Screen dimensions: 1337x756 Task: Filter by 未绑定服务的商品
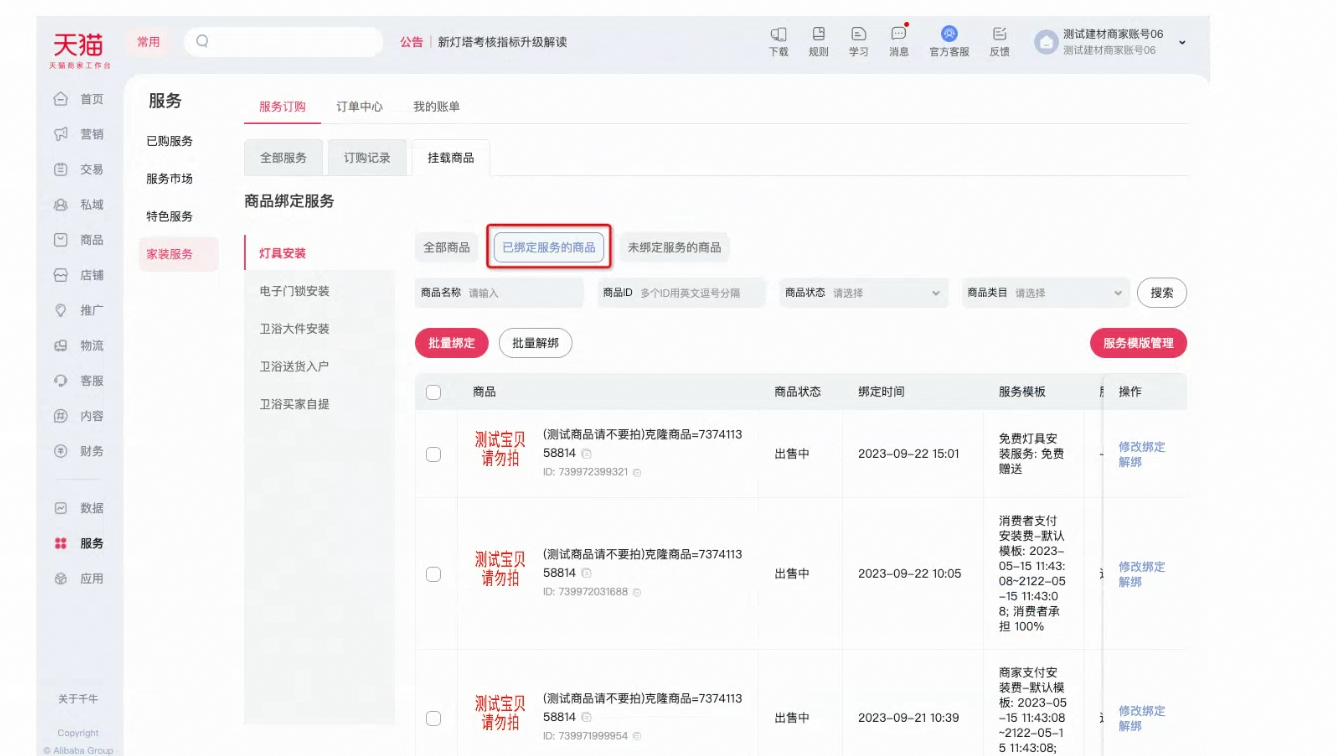coord(674,247)
